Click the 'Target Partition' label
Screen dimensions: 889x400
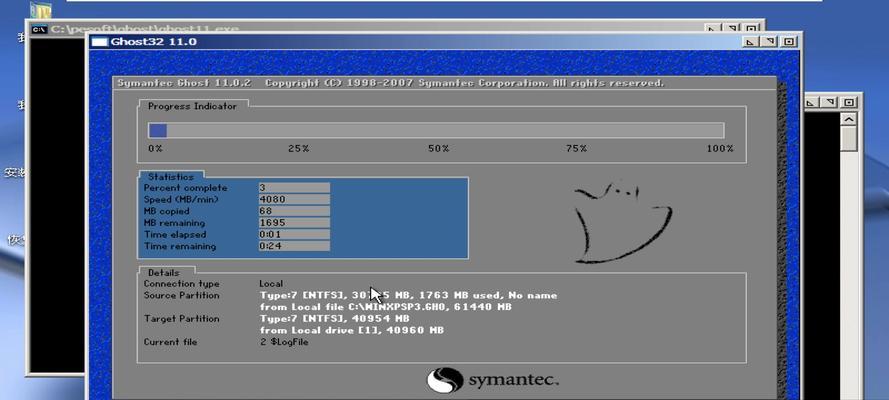181,318
